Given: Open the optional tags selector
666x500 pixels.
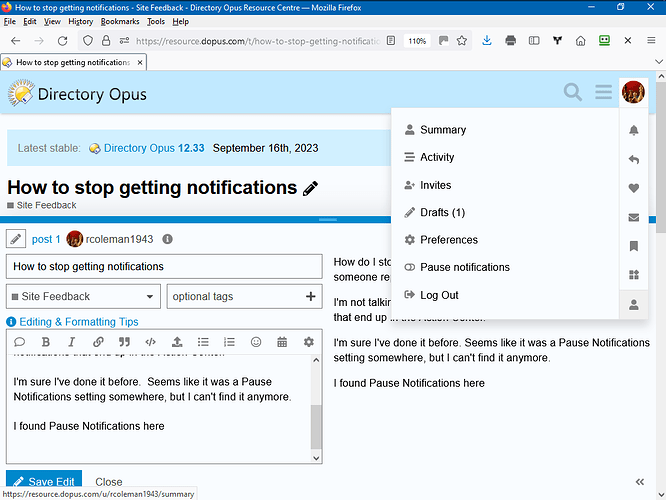Looking at the screenshot, I should pos(244,296).
